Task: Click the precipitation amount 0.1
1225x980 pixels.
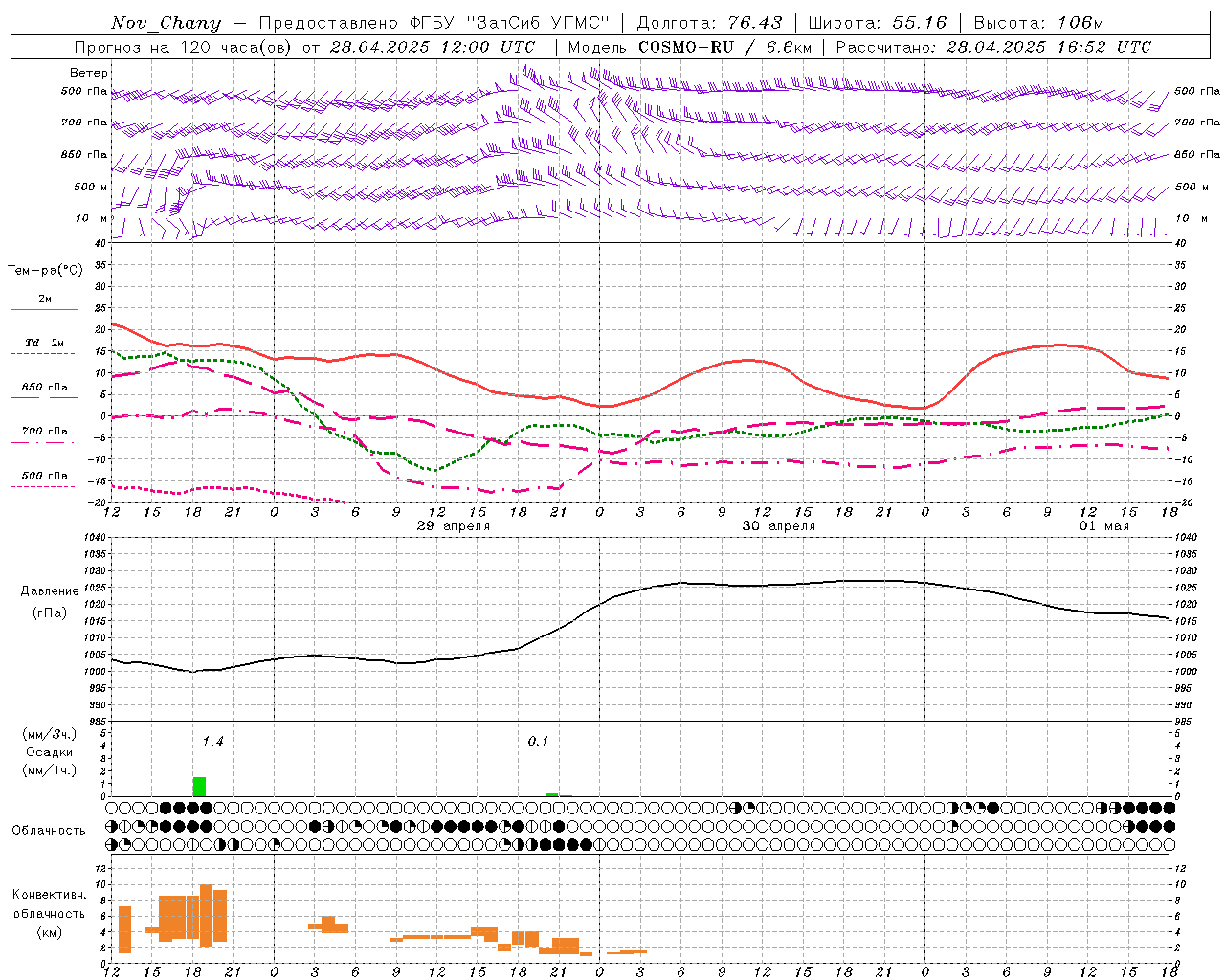Action: (x=538, y=742)
